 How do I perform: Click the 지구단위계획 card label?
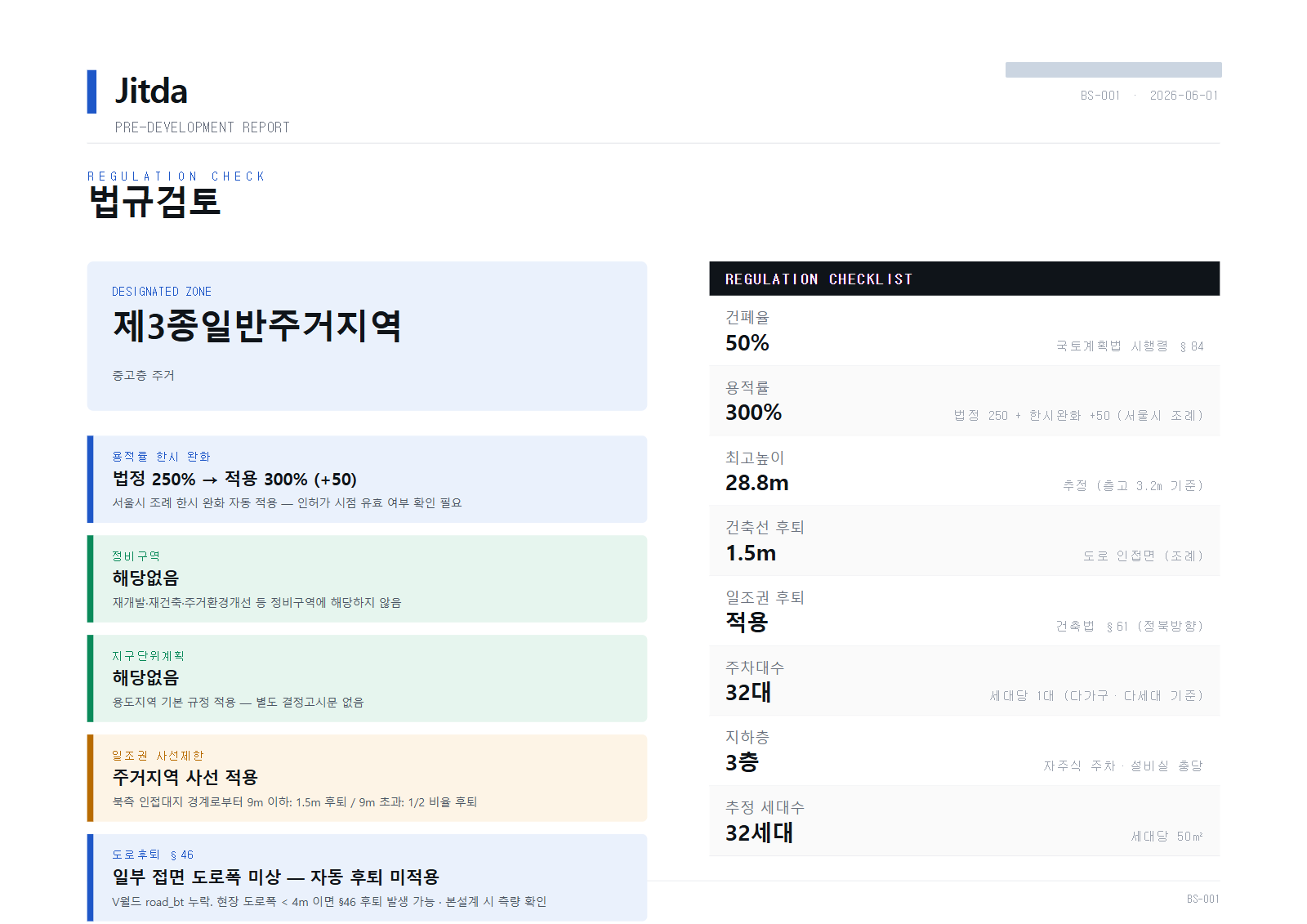[148, 656]
